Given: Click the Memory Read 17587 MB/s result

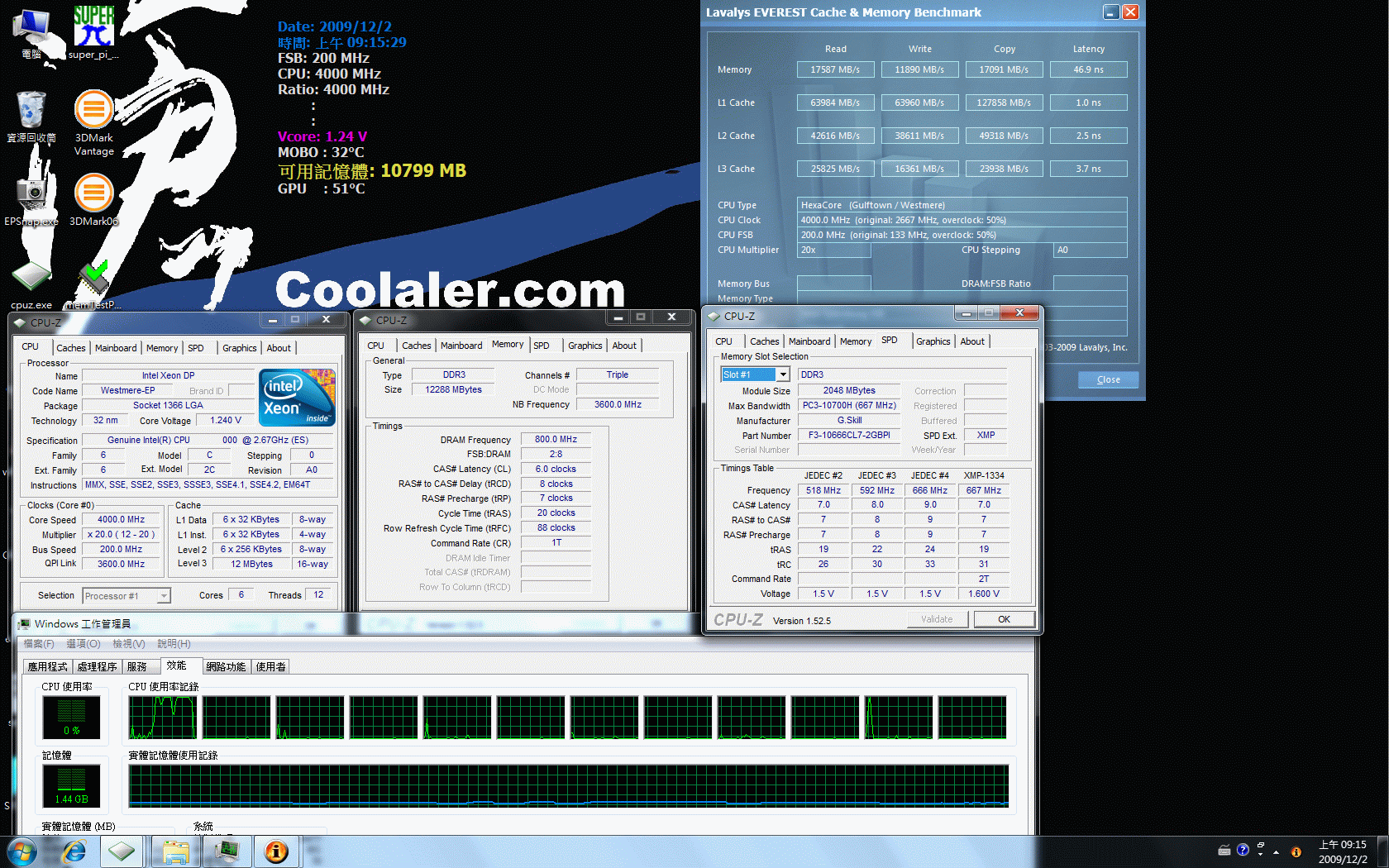Looking at the screenshot, I should [835, 69].
